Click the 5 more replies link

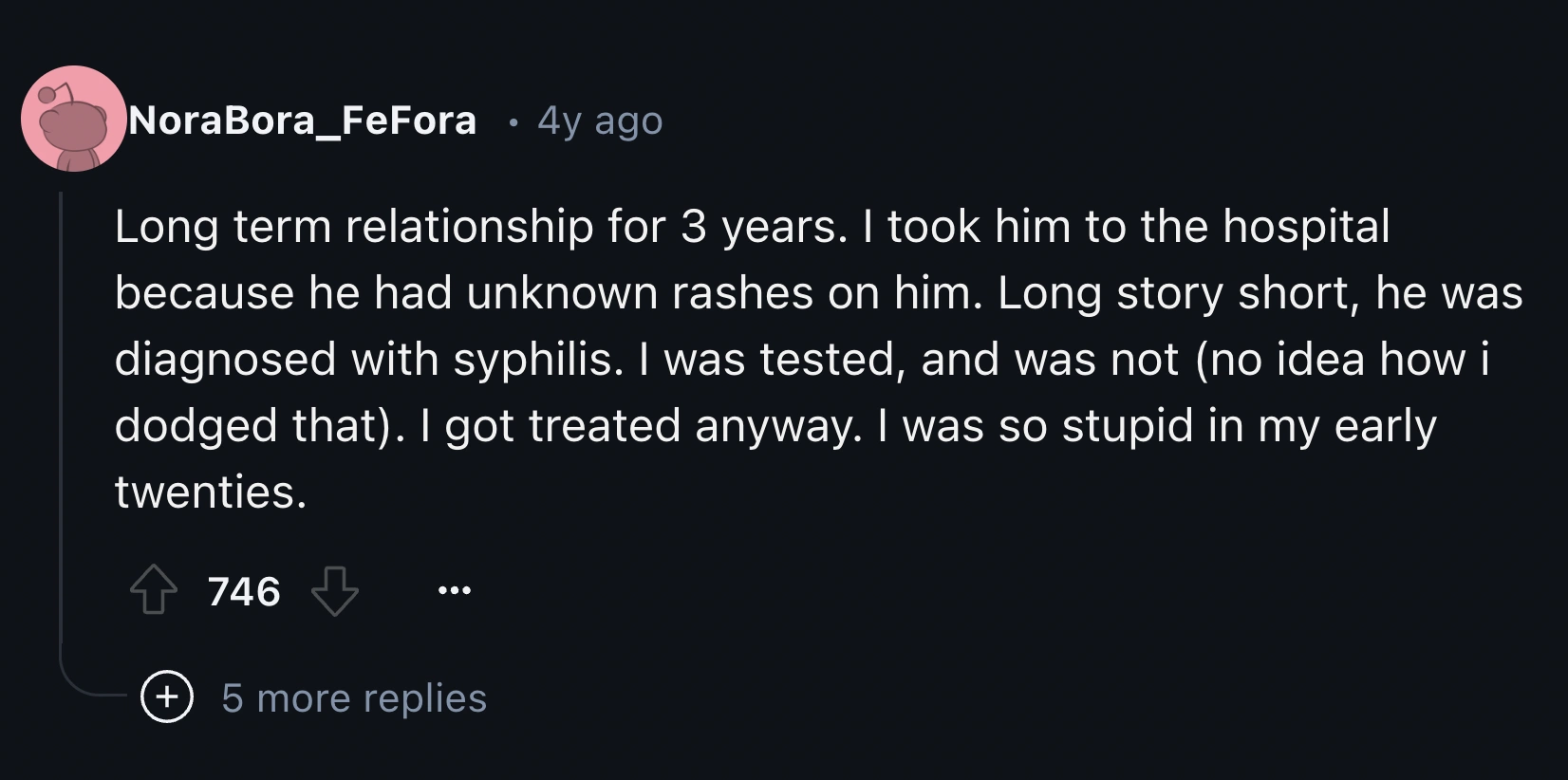(x=353, y=698)
